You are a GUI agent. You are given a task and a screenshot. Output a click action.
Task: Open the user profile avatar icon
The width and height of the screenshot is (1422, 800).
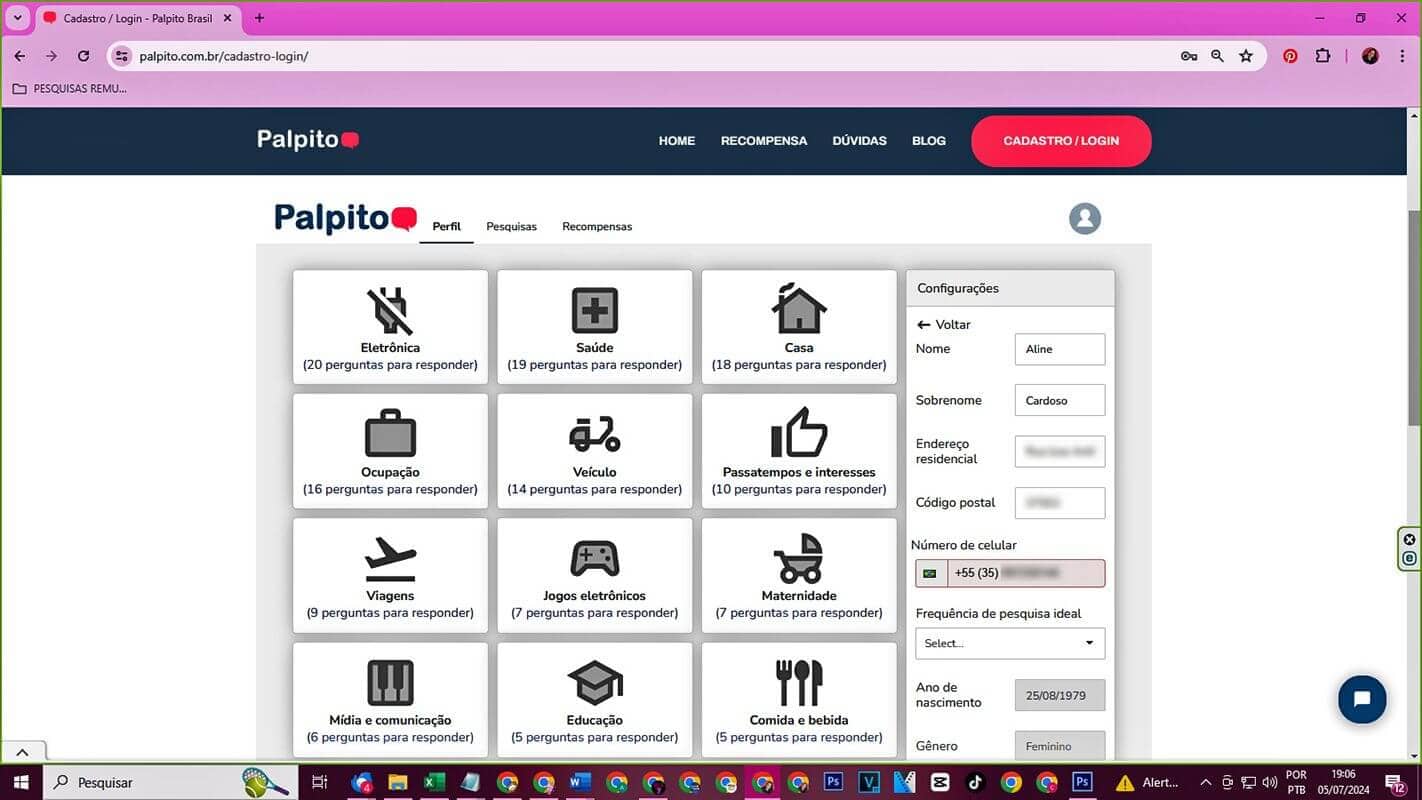click(x=1085, y=218)
